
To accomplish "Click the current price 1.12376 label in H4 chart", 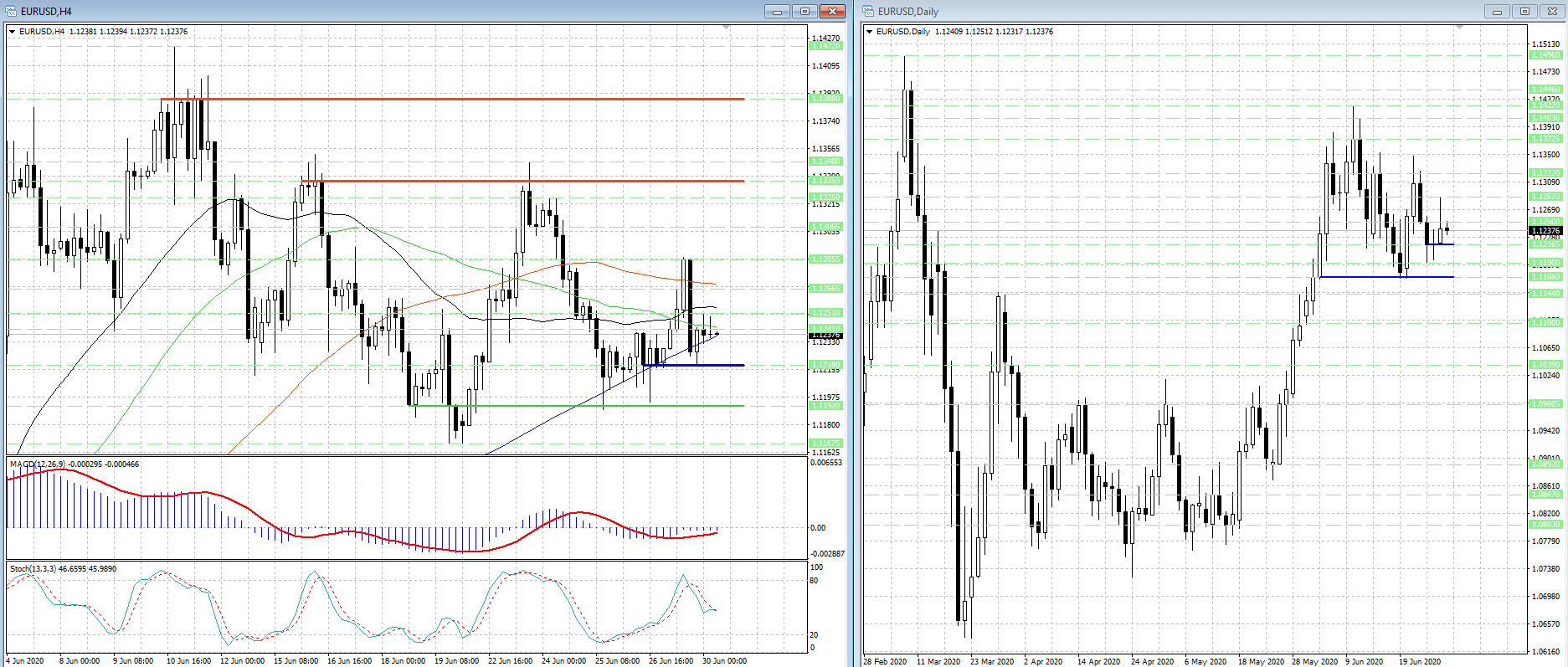I will coord(825,335).
